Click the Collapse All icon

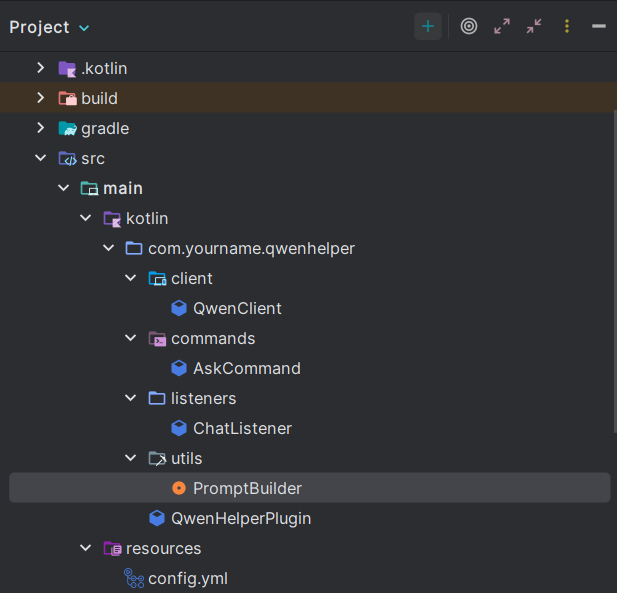pos(534,27)
